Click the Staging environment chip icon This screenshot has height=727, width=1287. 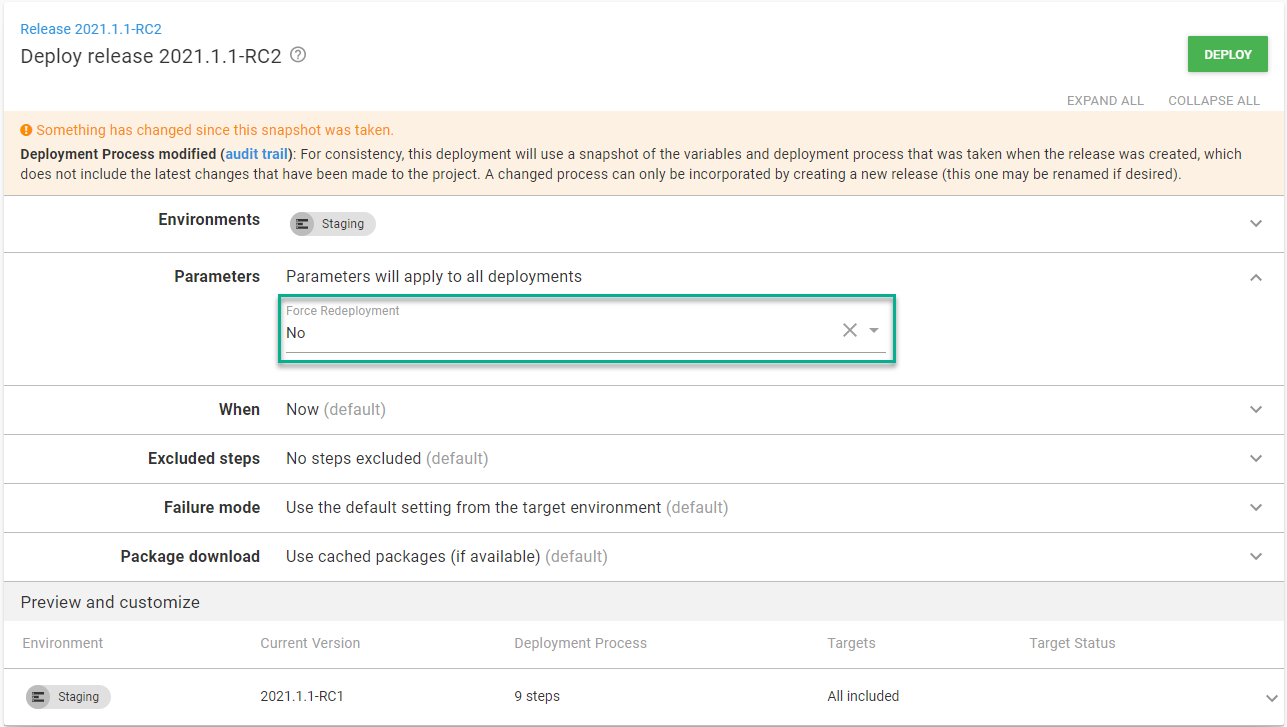point(302,223)
